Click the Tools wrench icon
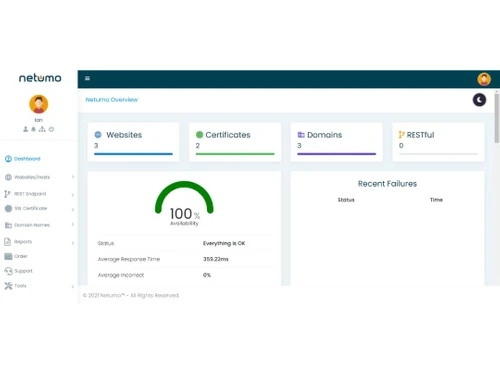This screenshot has width=500, height=375. point(8,286)
